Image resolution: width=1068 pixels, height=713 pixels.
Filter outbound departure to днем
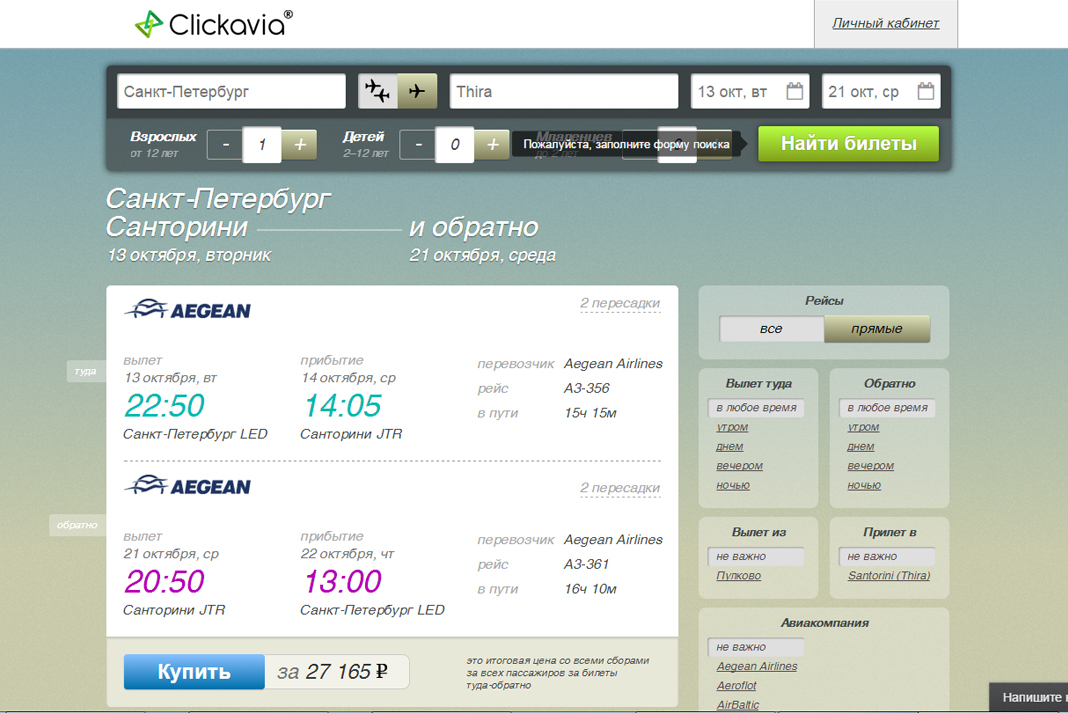(x=729, y=446)
